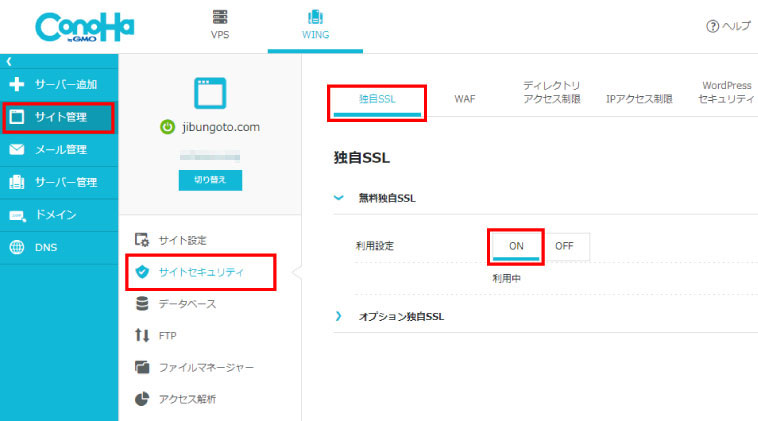Turn 無料独自SSL setting ON
This screenshot has width=758, height=421.
point(516,246)
